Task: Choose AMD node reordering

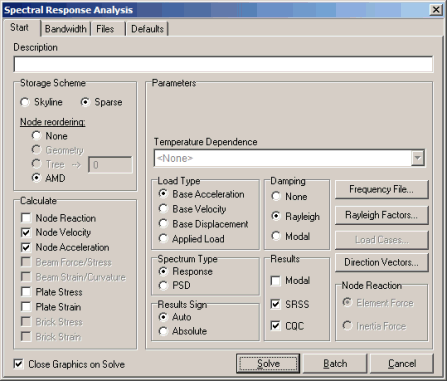Action: (49, 178)
